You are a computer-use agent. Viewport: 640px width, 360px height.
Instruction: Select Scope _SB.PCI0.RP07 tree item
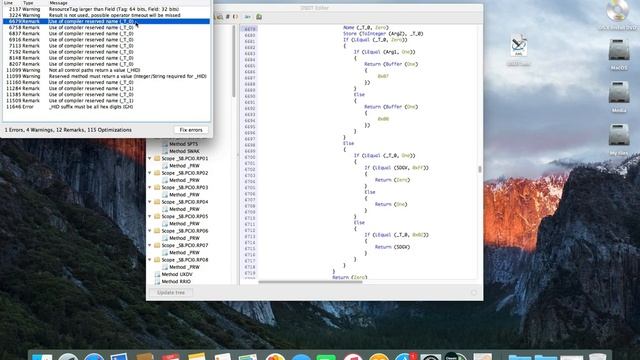click(x=184, y=245)
